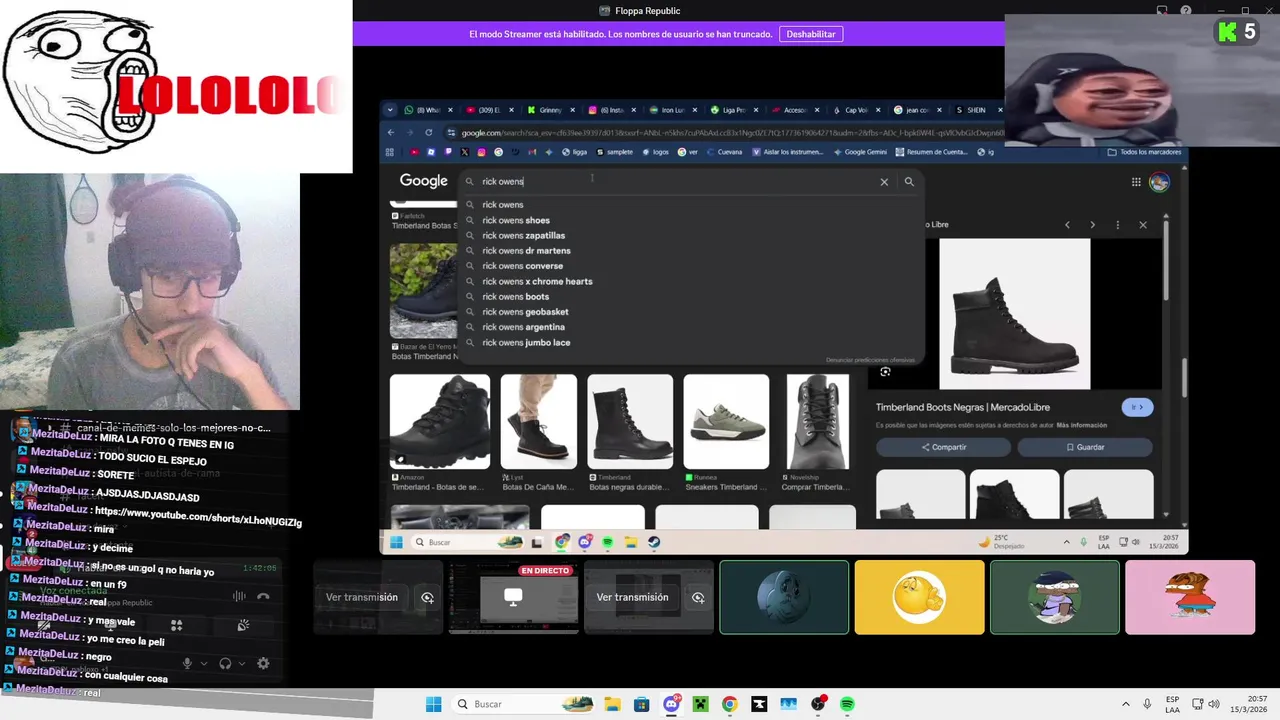Screen dimensions: 1280x720
Task: Click the Google search magnifier icon
Action: [x=909, y=182]
